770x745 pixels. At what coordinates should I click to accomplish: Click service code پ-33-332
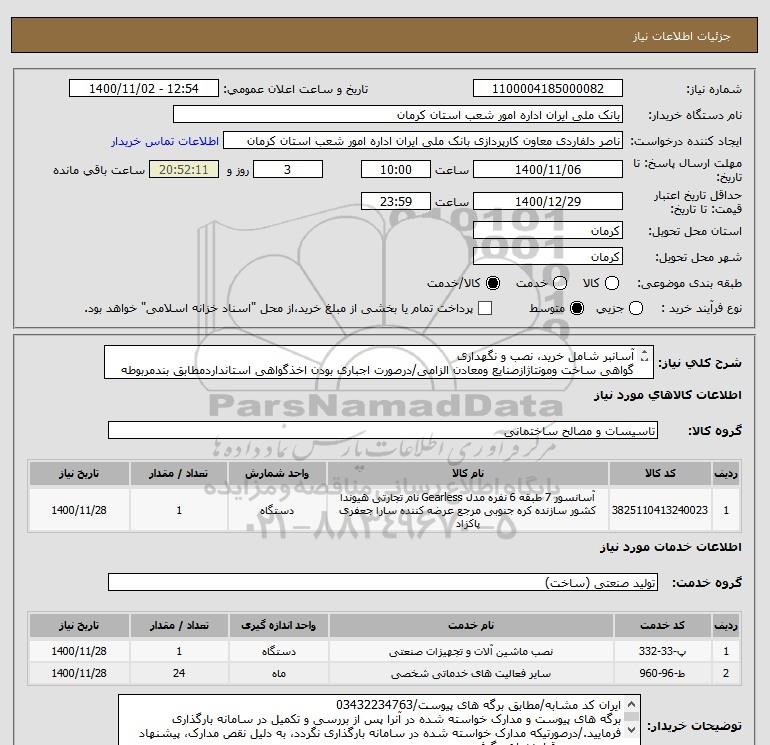click(x=662, y=651)
